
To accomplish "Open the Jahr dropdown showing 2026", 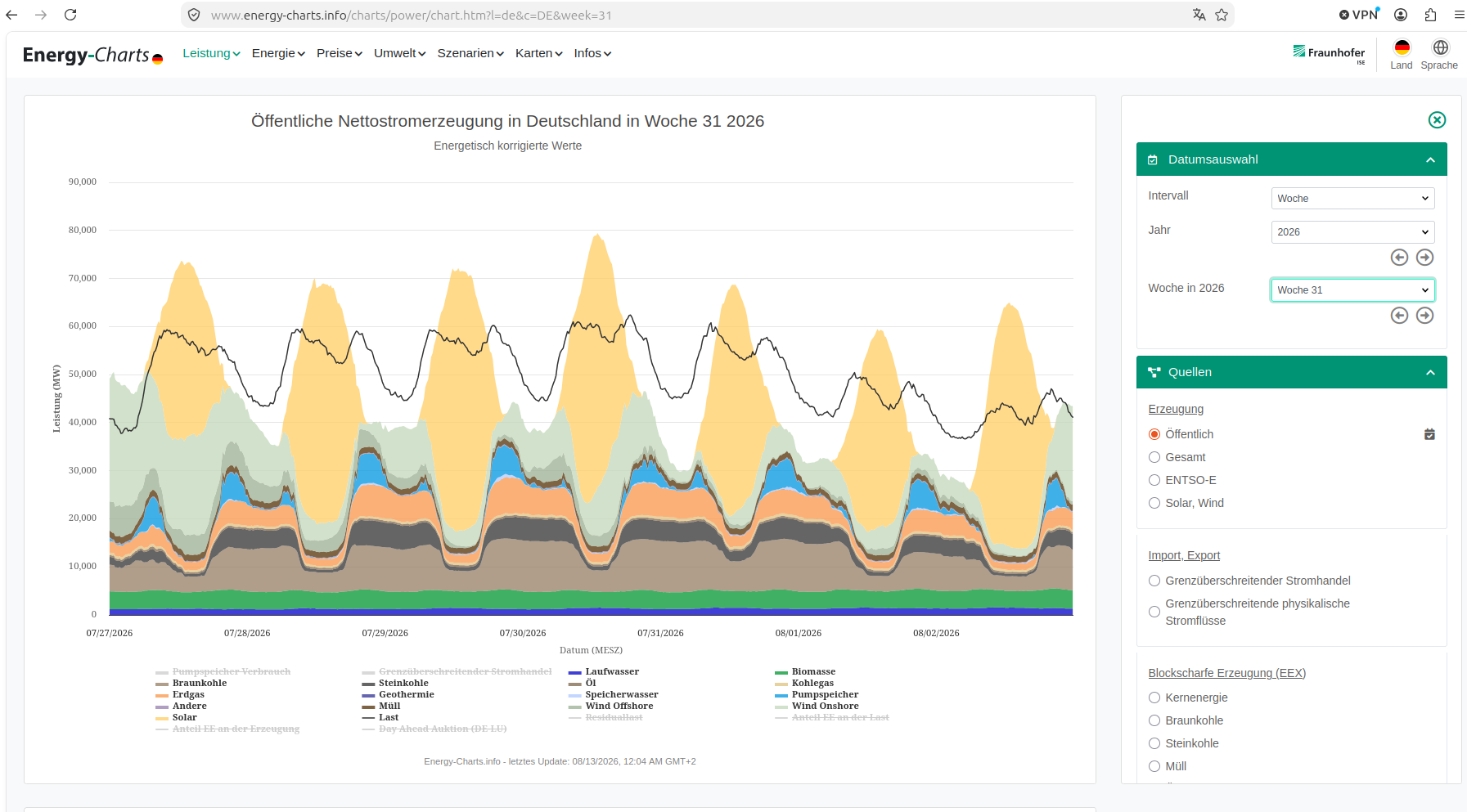I will [x=1352, y=232].
